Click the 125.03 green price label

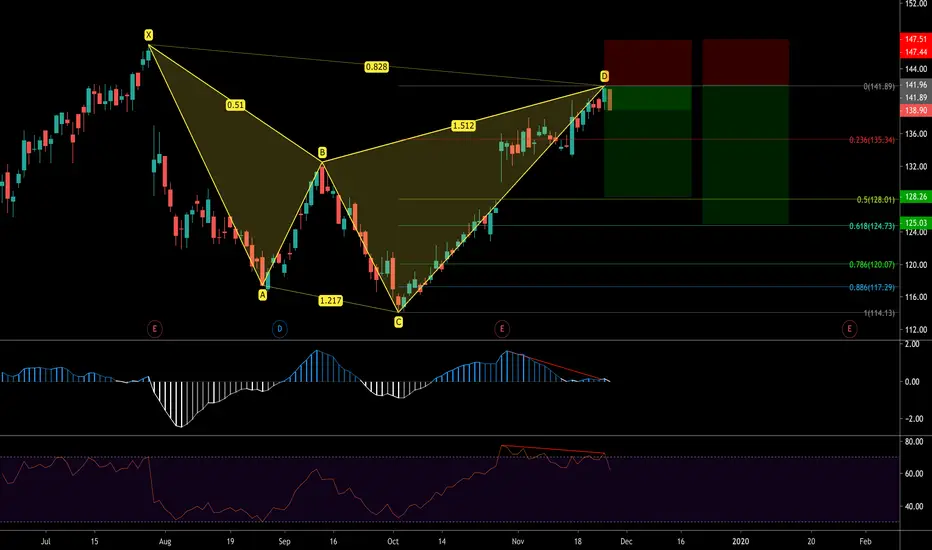coord(916,223)
